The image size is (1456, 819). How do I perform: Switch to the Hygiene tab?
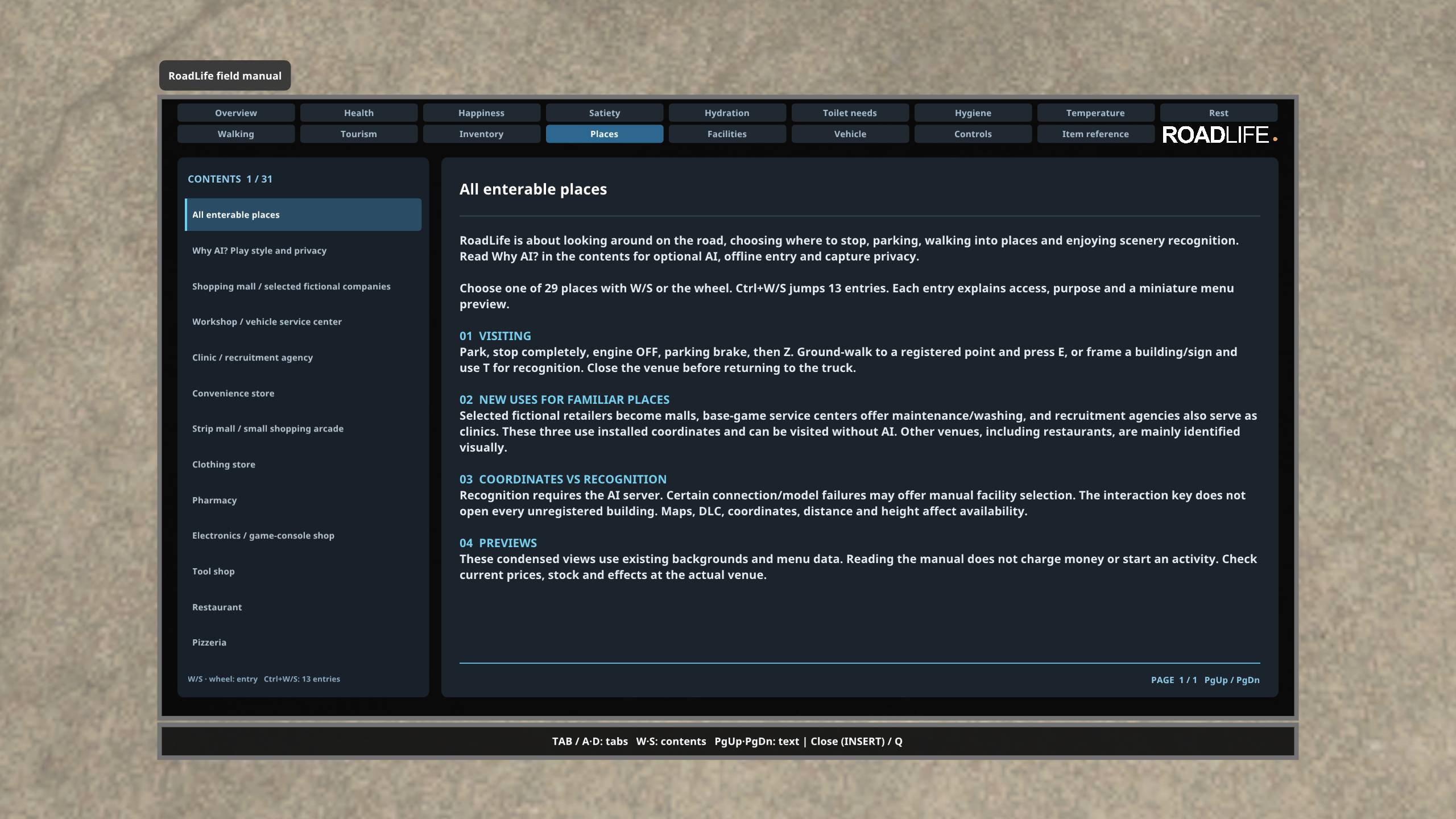coord(973,113)
